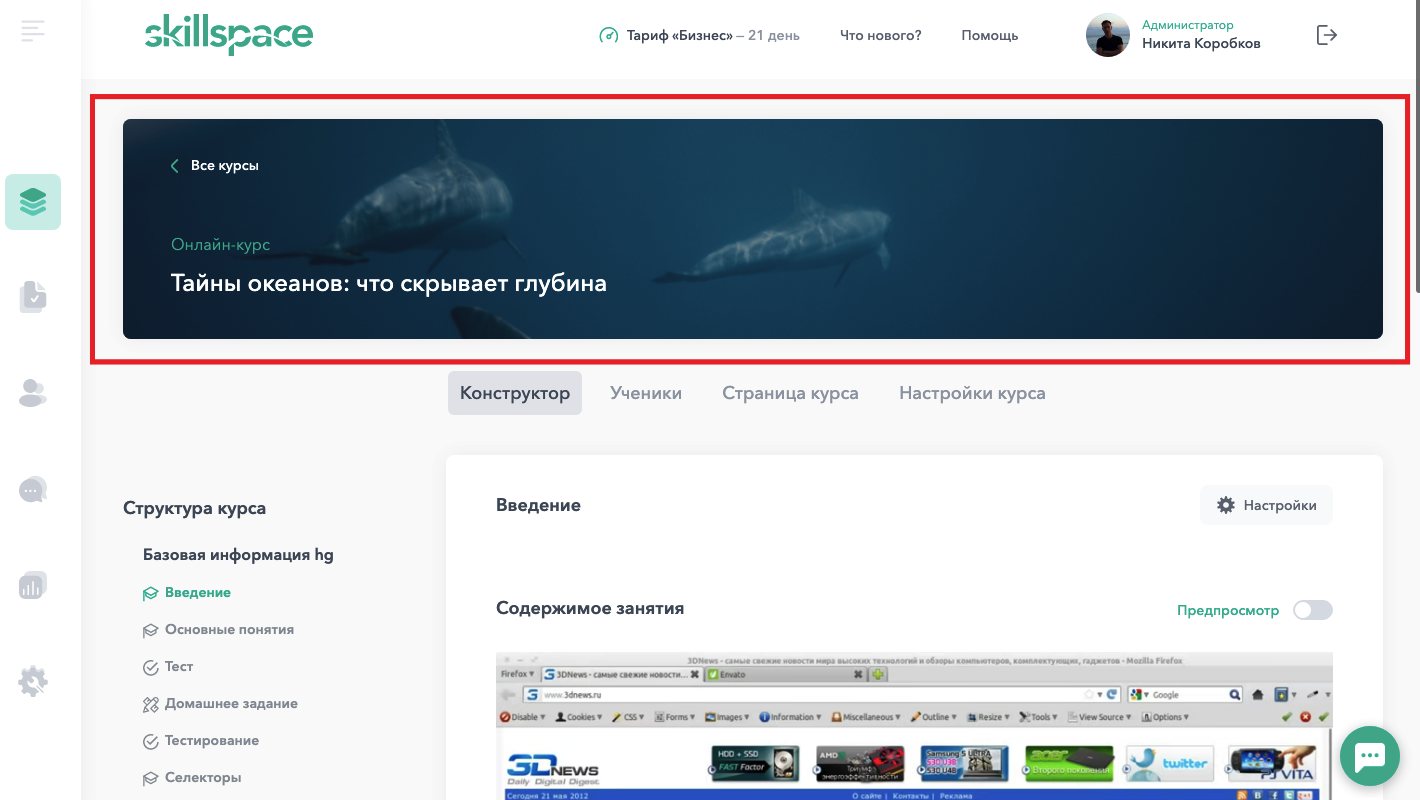1420x800 pixels.
Task: Click the course title Тайны океанов
Action: pyautogui.click(x=389, y=283)
